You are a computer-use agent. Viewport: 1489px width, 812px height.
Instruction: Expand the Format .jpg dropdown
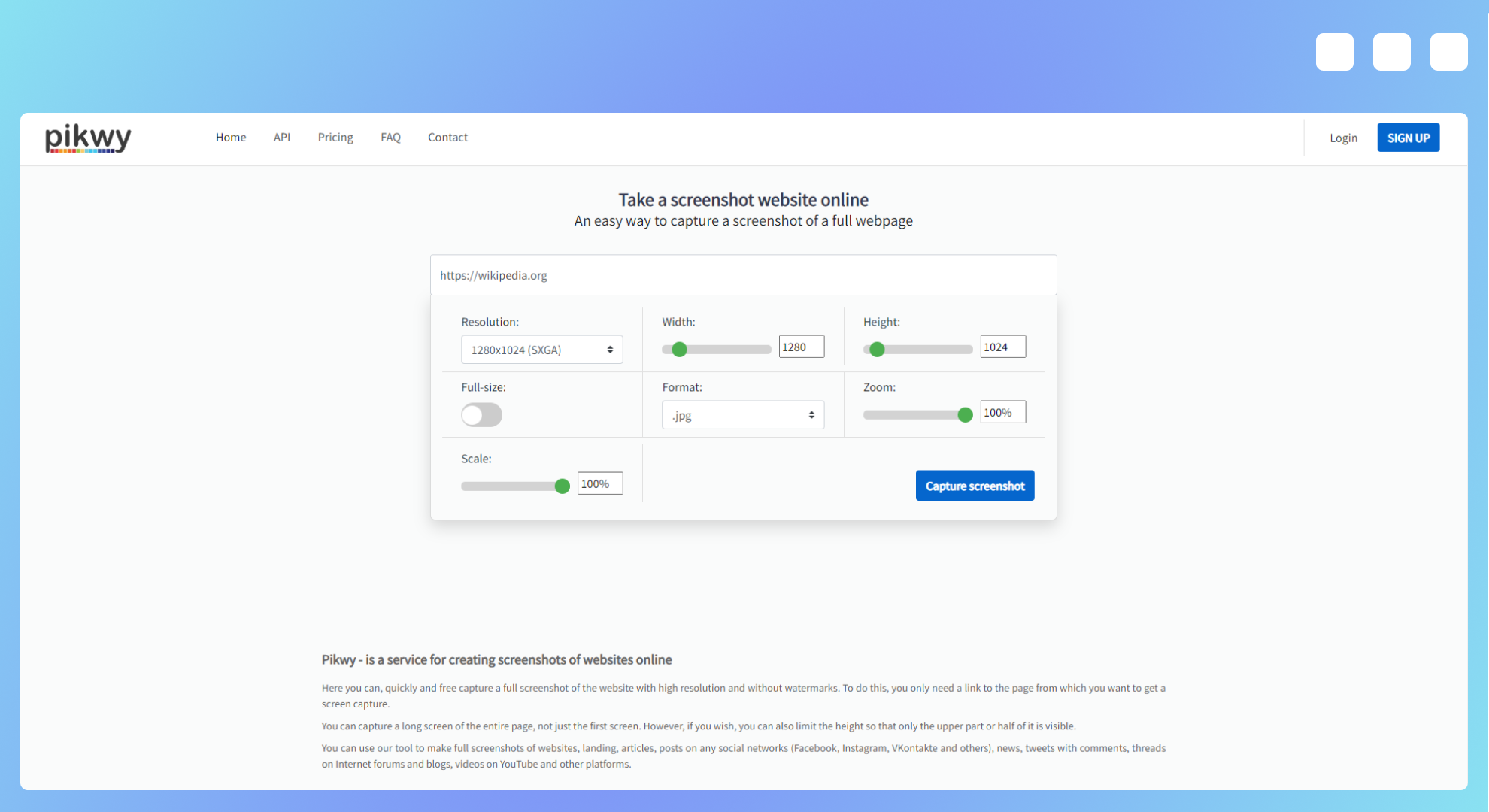pyautogui.click(x=742, y=415)
